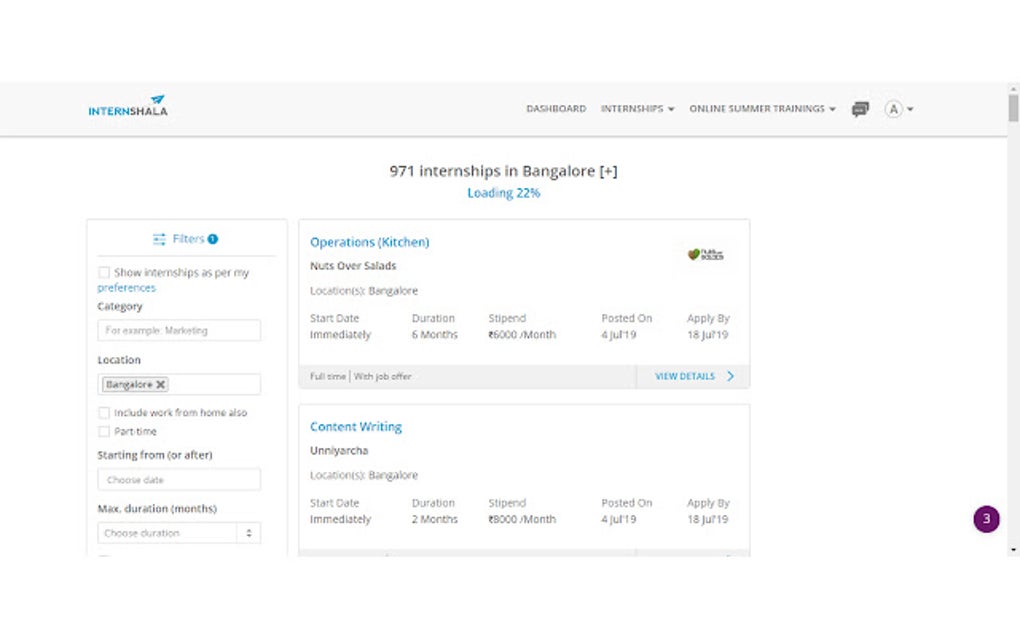Click the Starting from date field
Viewport: 1020px width, 638px height.
[x=179, y=480]
